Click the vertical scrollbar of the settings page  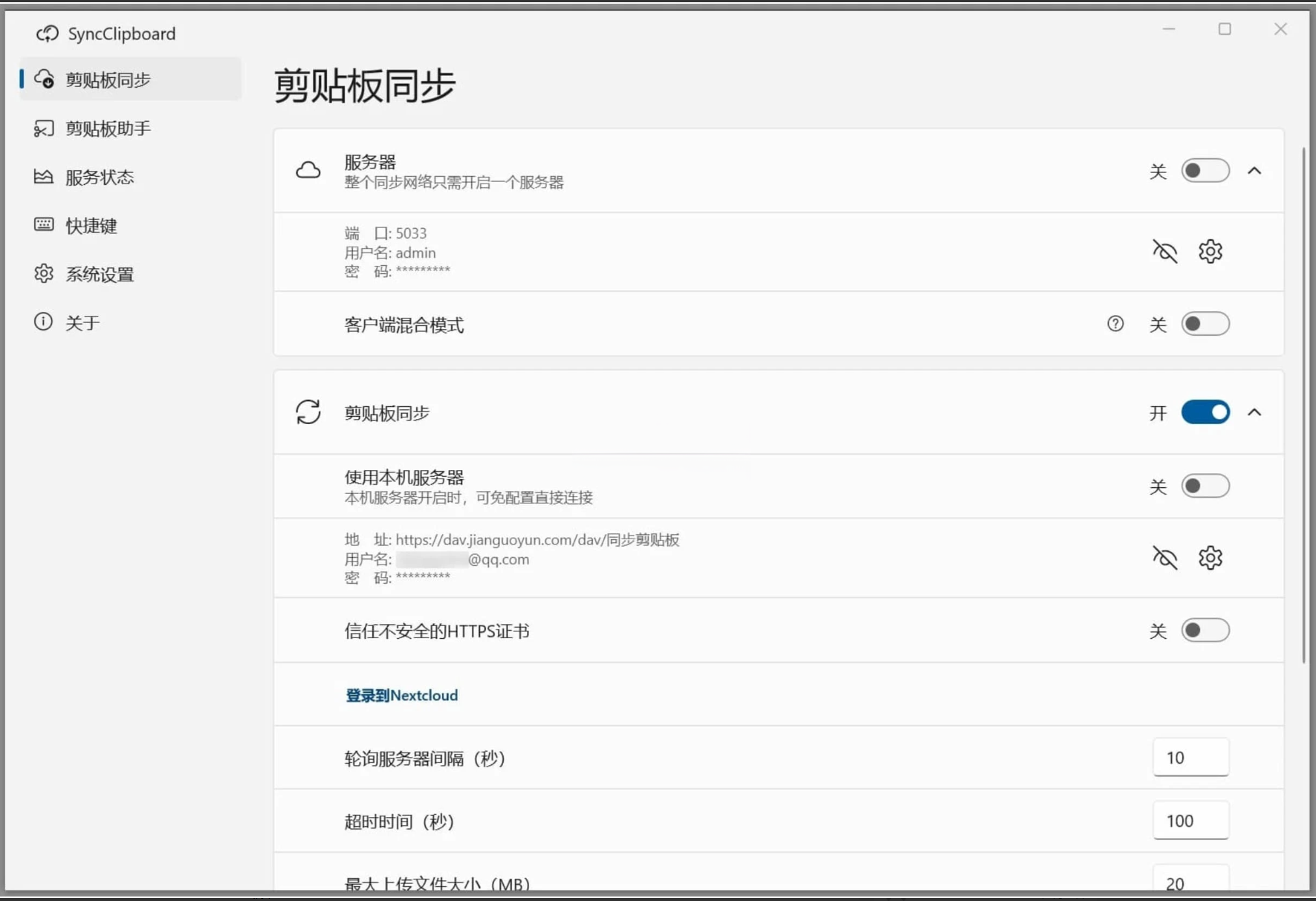click(1303, 405)
